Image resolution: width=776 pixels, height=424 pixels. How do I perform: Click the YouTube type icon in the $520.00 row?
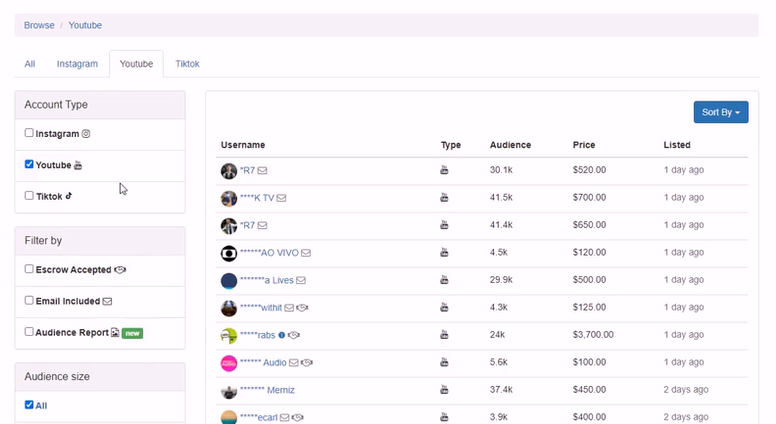(x=444, y=171)
